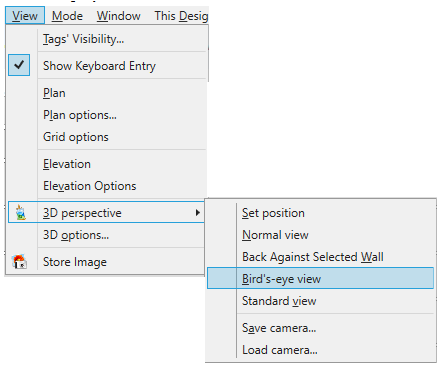Select Normal view
The height and width of the screenshot is (368, 444).
click(275, 235)
